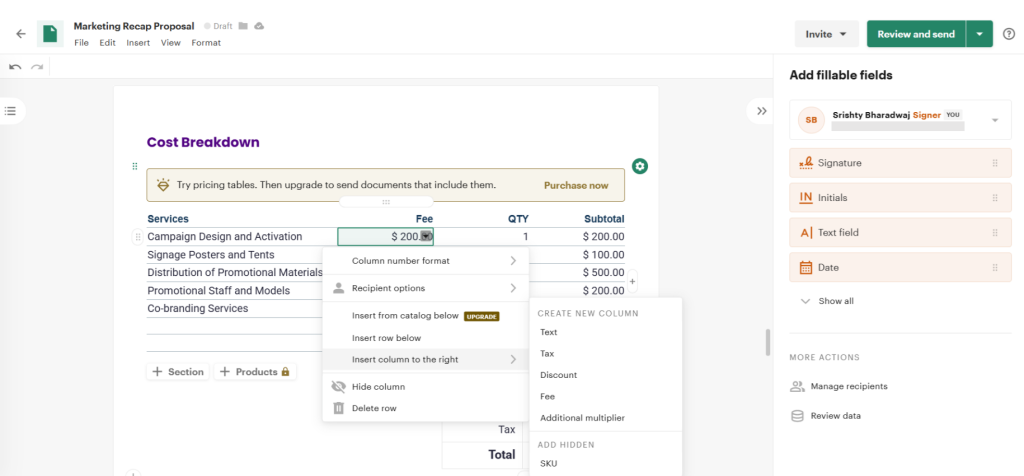Open the Insert menu
This screenshot has width=1024, height=476.
138,43
